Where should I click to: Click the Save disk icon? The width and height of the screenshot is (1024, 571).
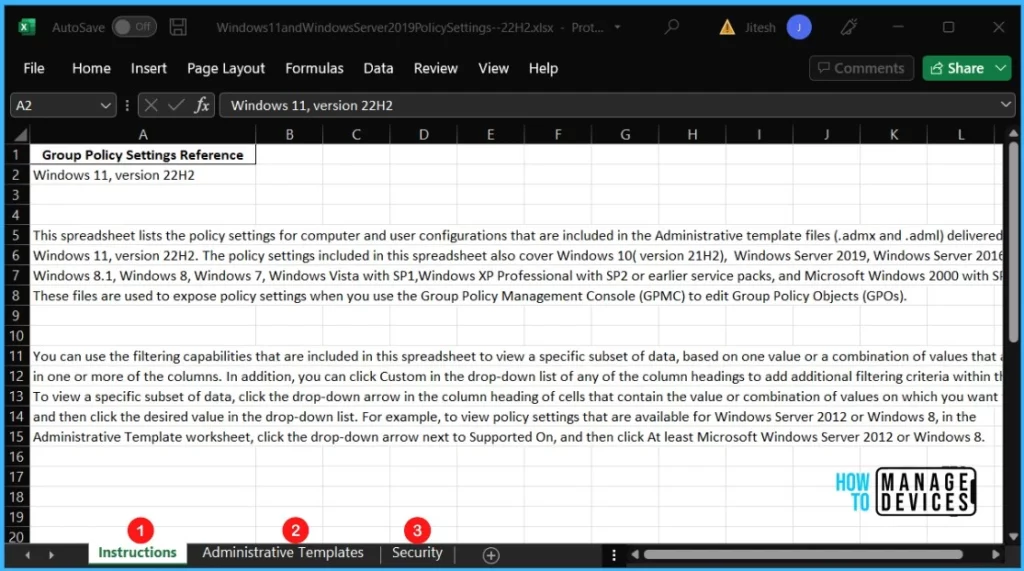point(178,27)
